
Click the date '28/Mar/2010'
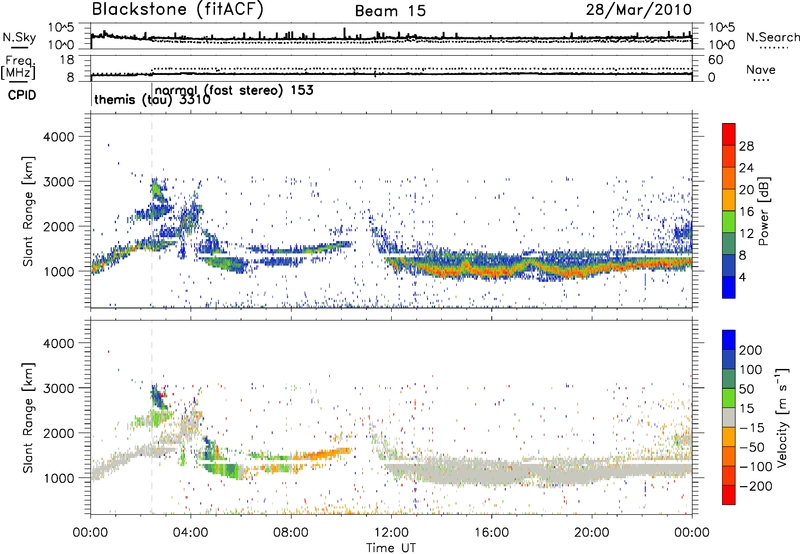(x=639, y=9)
